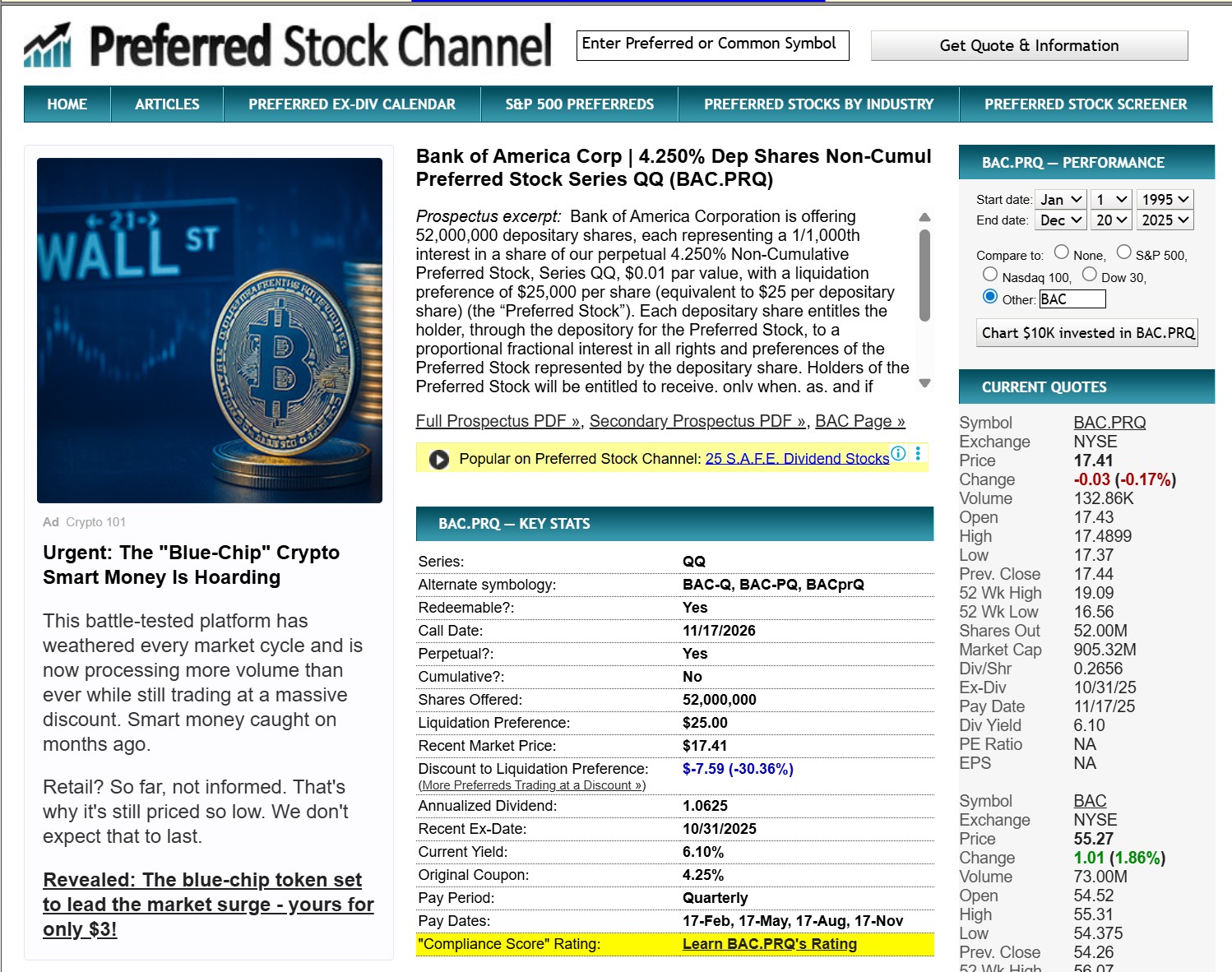Click the prospectus scroll up arrow

(924, 218)
